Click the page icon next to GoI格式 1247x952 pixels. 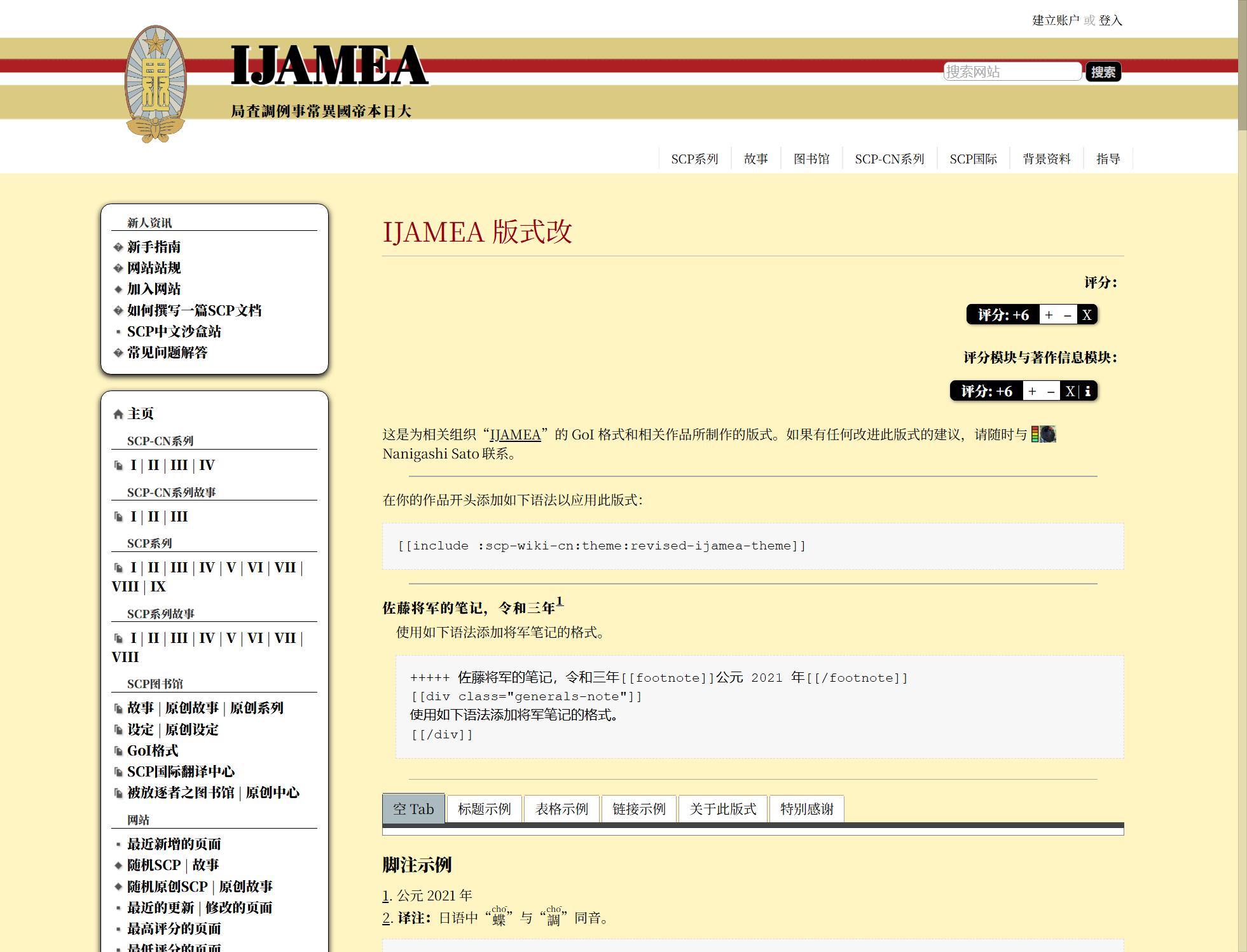click(x=118, y=751)
